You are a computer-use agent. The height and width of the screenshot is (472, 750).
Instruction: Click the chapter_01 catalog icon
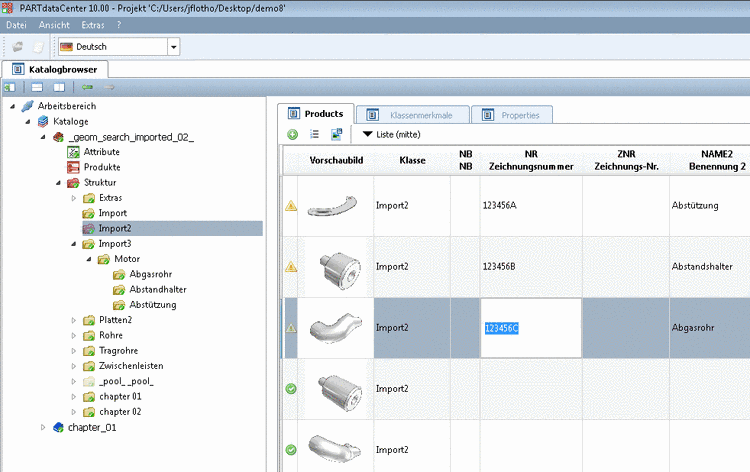58,428
